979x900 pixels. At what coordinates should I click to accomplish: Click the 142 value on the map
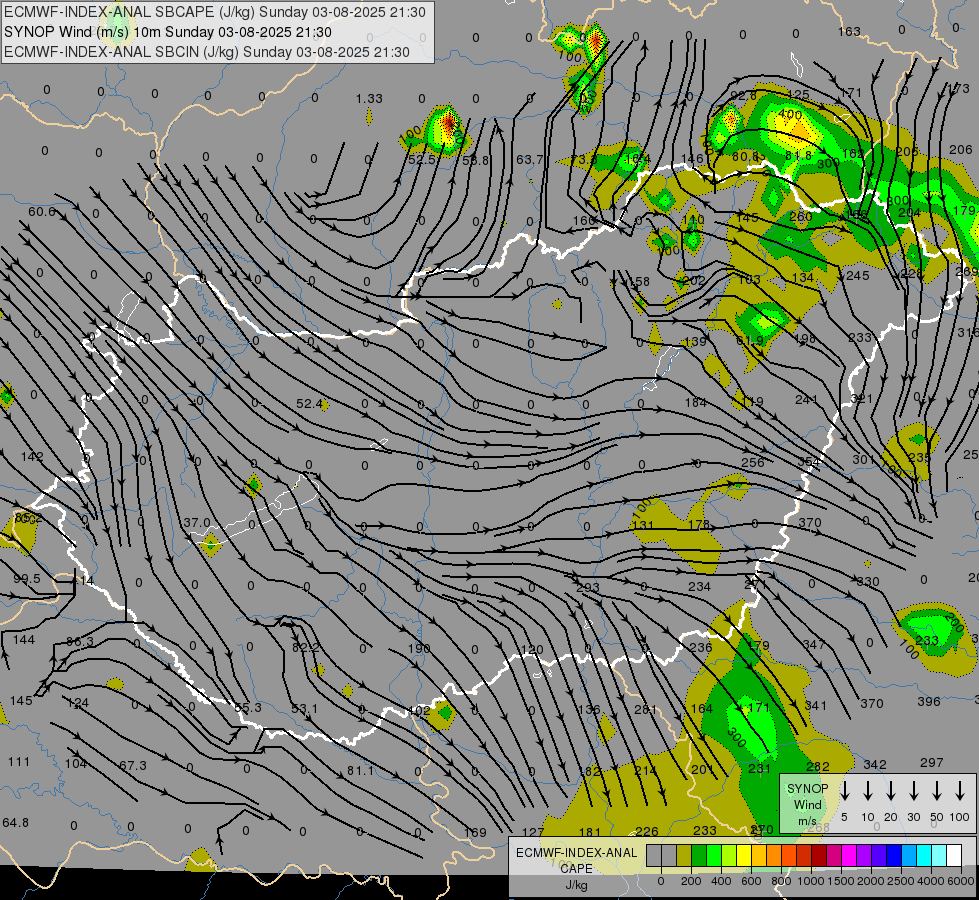32,457
